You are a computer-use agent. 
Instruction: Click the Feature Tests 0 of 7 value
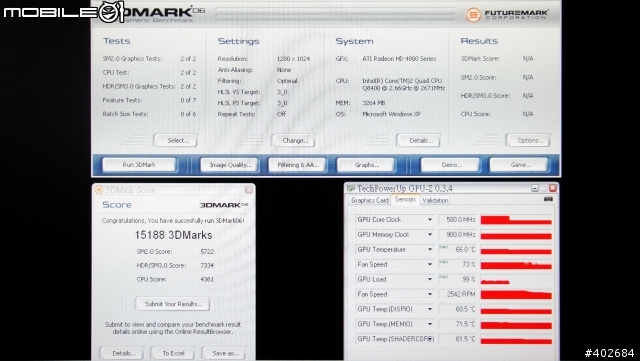pos(188,100)
